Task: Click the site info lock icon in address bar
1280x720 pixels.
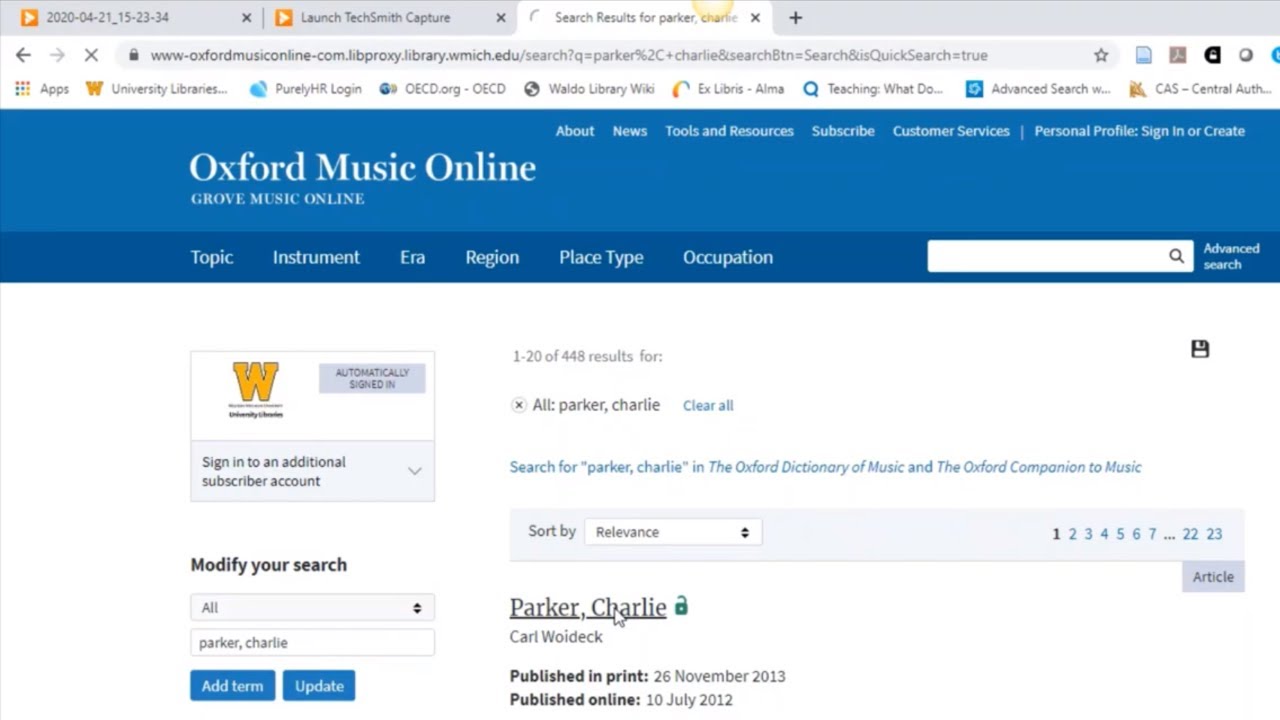Action: click(x=133, y=55)
